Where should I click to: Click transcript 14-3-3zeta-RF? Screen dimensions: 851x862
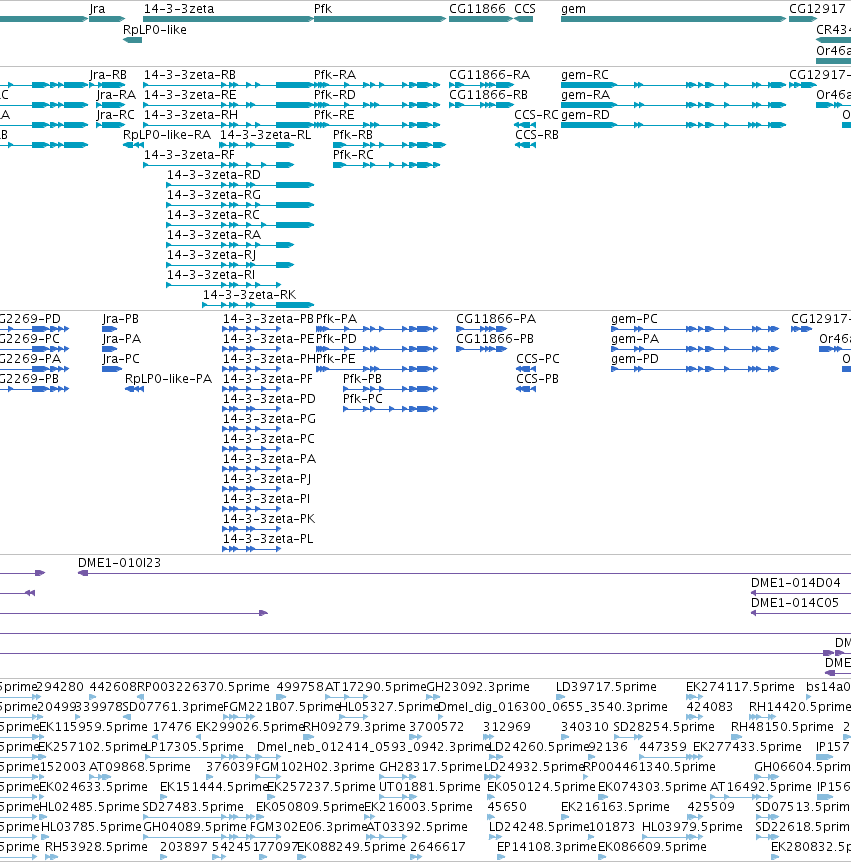pyautogui.click(x=189, y=154)
